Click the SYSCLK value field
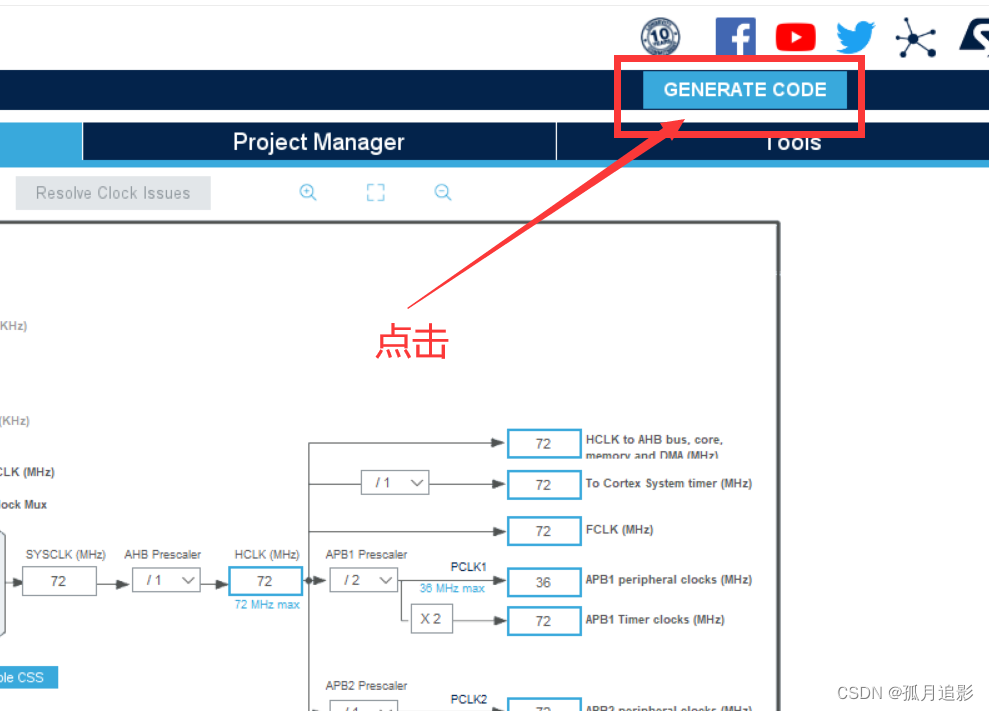Viewport: 989px width, 711px height. pyautogui.click(x=59, y=581)
